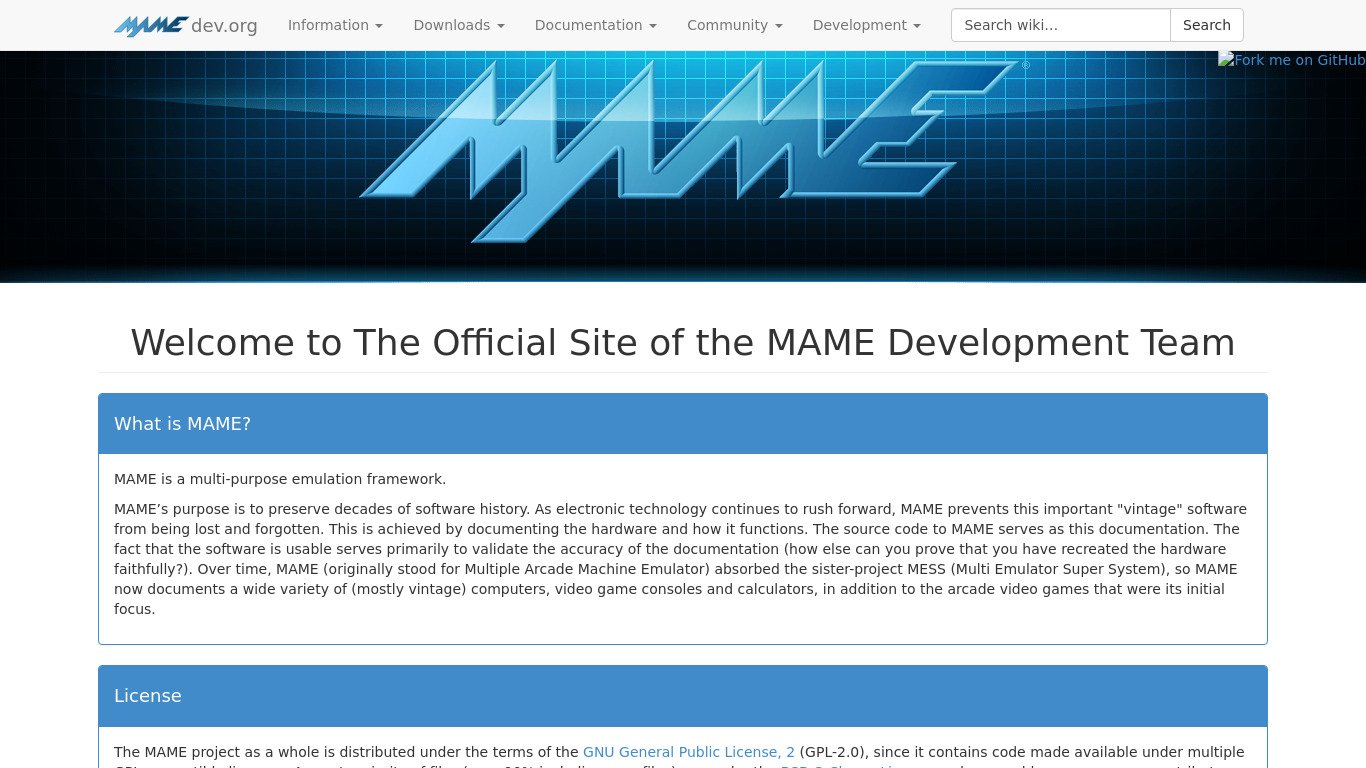
Task: Click text 'MAME is a multi-purpose emulation framework.'
Action: point(280,479)
